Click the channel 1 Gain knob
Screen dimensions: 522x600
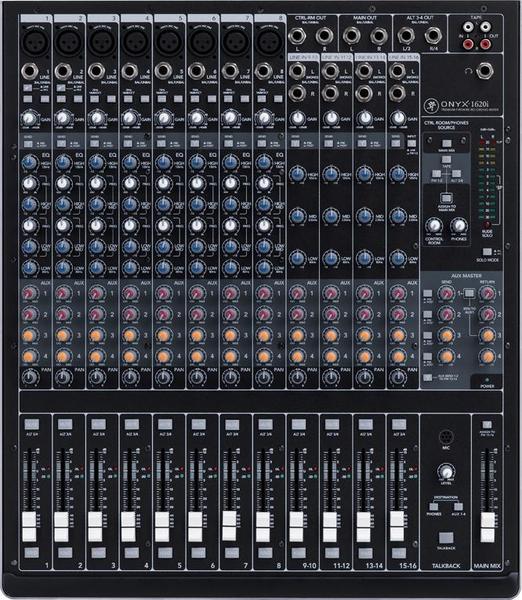(x=29, y=117)
